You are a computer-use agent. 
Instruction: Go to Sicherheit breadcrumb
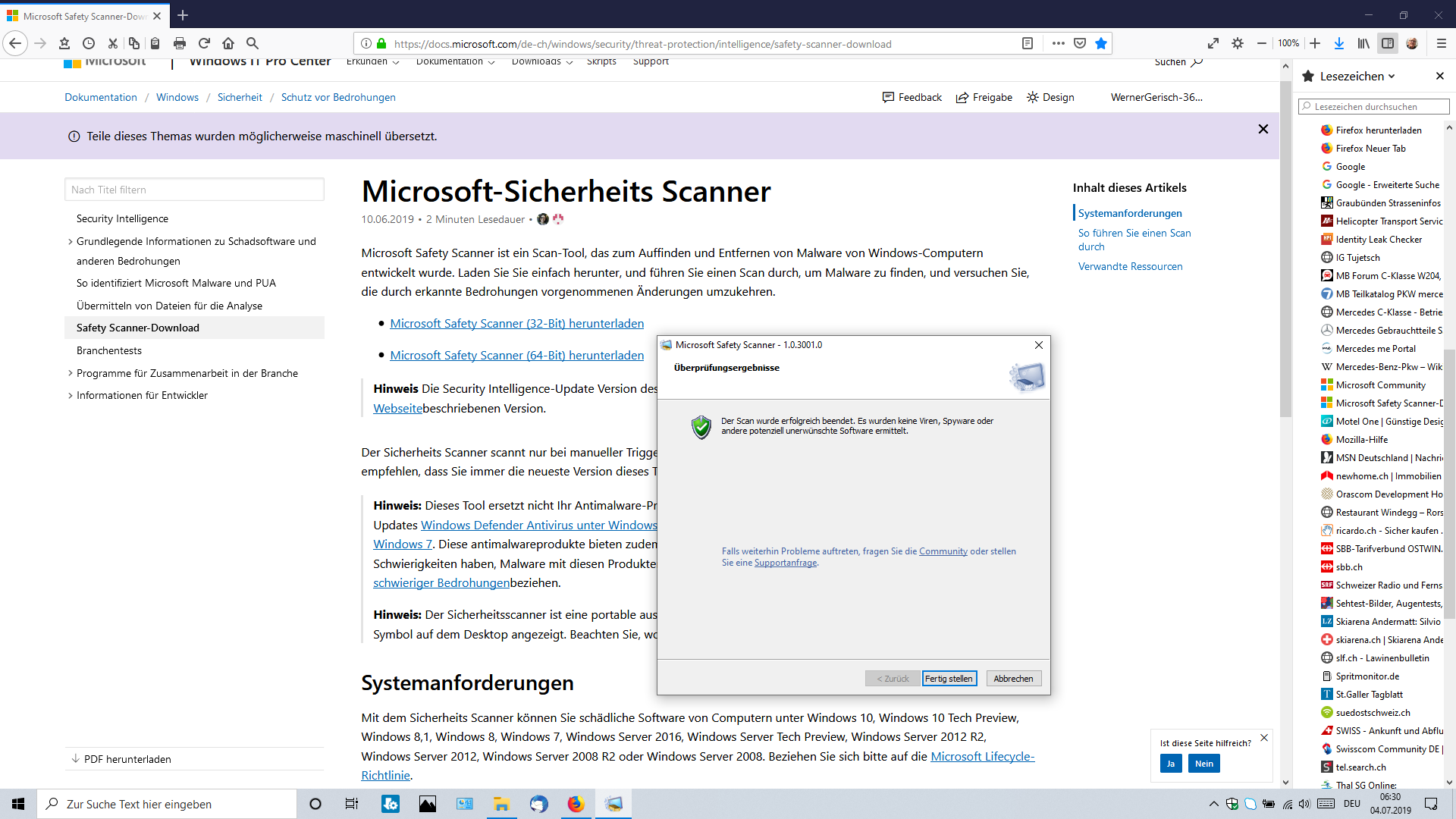tap(240, 97)
